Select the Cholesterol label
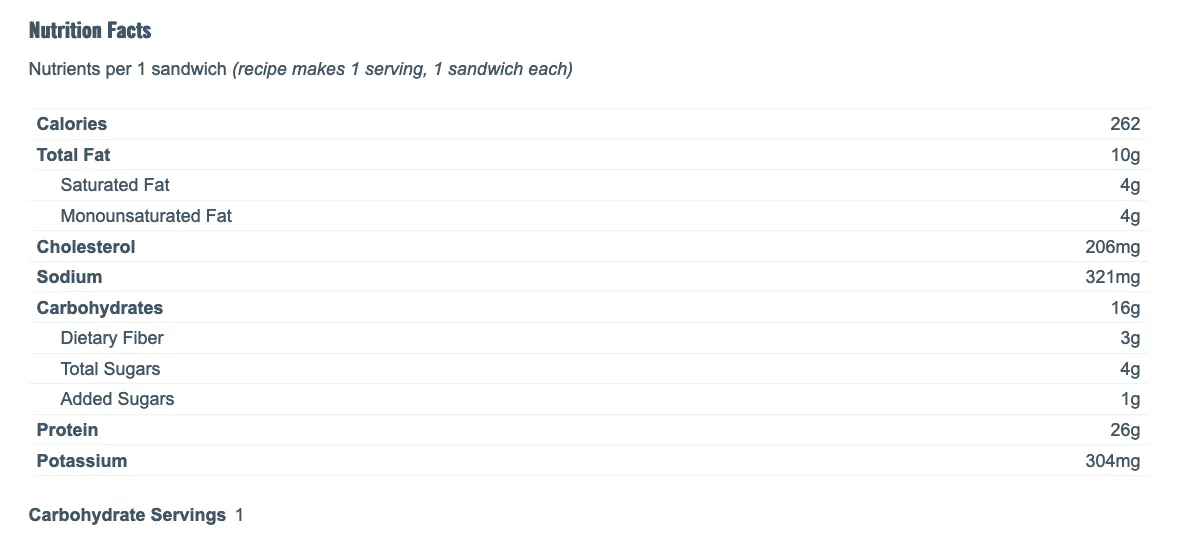Screen dimensions: 1183x549 coord(86,247)
